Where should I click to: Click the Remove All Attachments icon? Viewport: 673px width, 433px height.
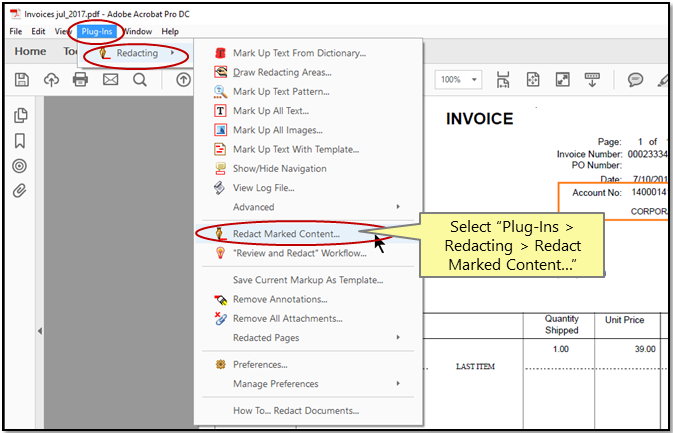pos(221,318)
